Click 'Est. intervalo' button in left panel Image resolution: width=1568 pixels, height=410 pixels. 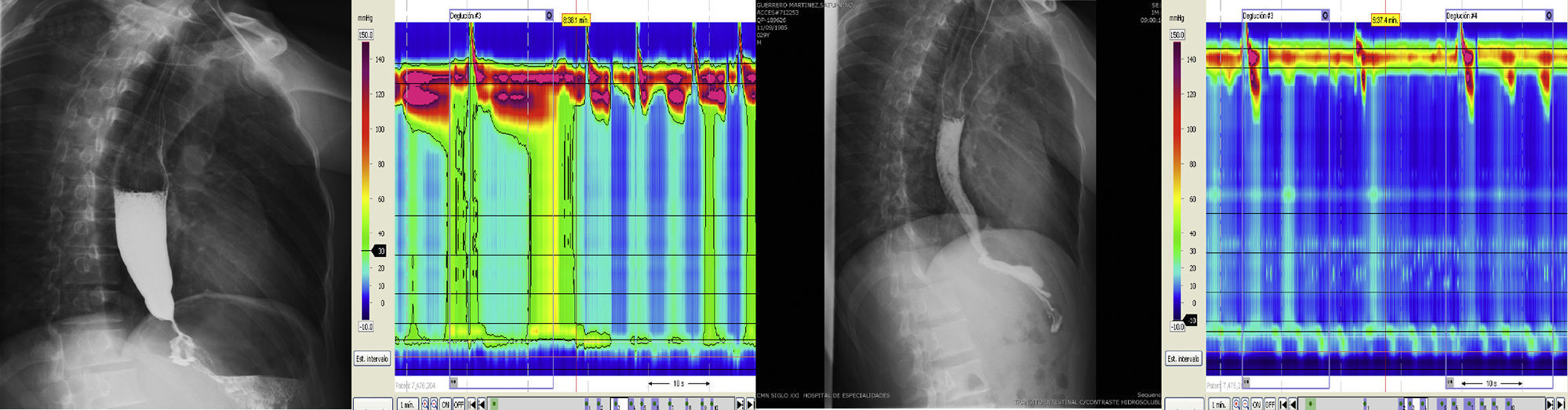(x=372, y=359)
